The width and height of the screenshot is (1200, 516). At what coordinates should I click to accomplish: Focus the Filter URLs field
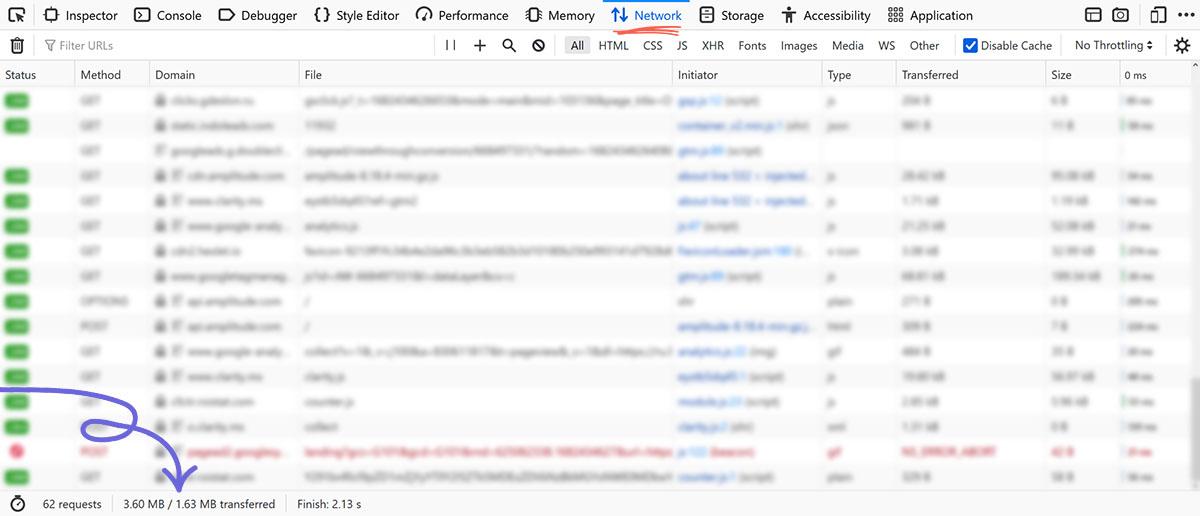(x=235, y=45)
